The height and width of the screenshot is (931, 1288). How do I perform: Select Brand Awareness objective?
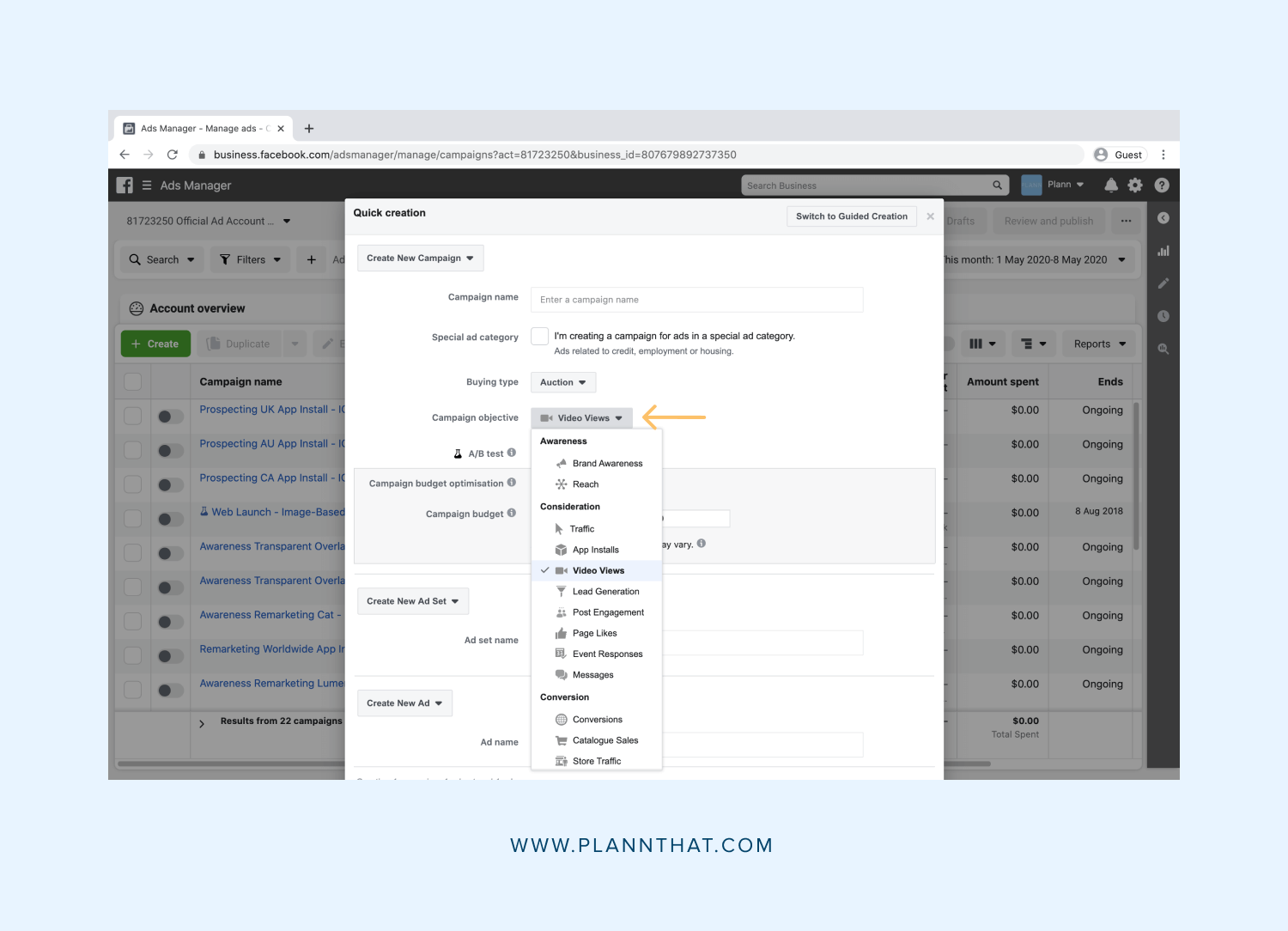coord(597,464)
